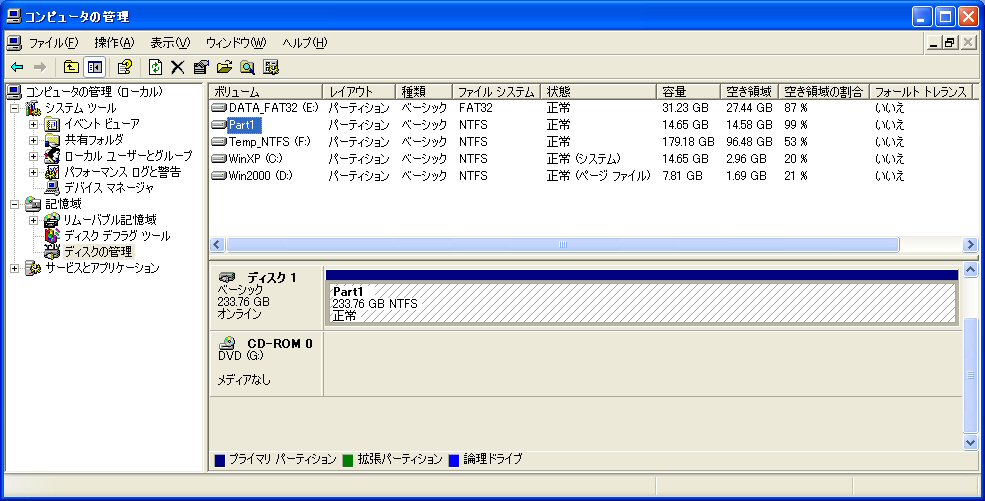Sort by the 状態 column header
Viewport: 985px width, 501px height.
pyautogui.click(x=598, y=92)
